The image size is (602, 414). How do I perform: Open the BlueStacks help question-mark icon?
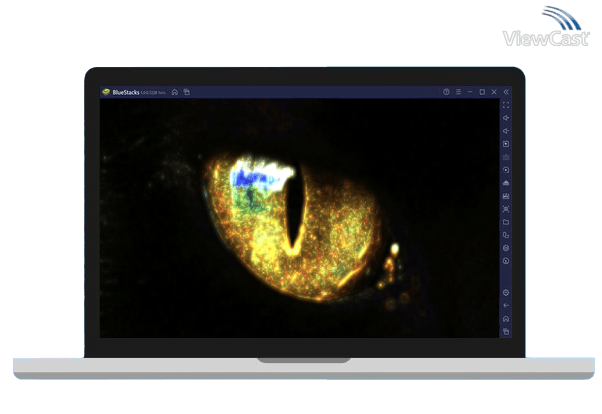coord(446,92)
